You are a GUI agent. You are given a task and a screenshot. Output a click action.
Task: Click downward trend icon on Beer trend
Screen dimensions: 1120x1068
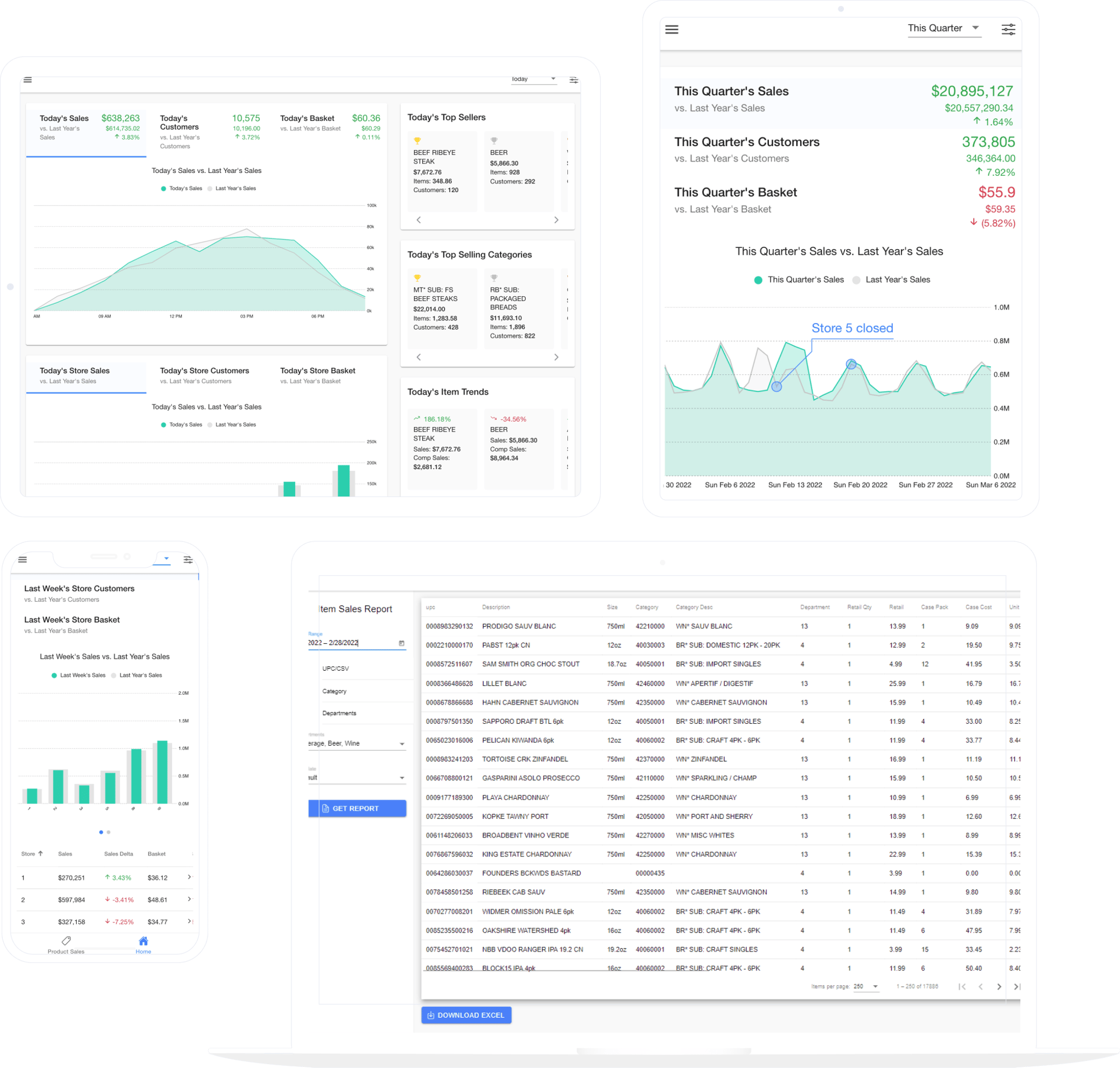click(494, 419)
